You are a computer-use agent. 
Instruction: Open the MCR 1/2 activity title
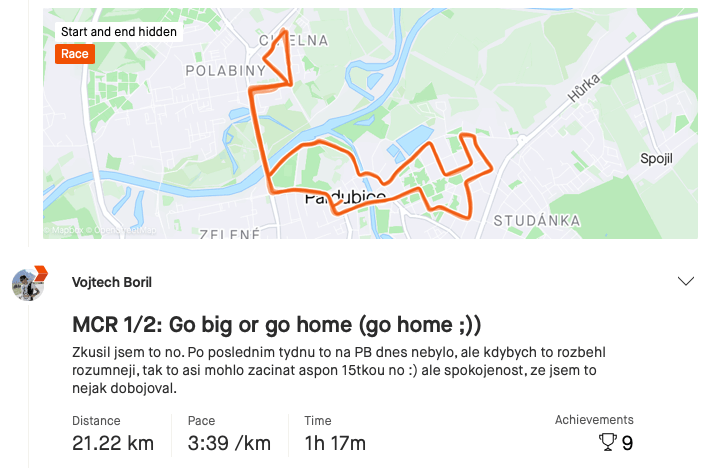click(x=277, y=325)
